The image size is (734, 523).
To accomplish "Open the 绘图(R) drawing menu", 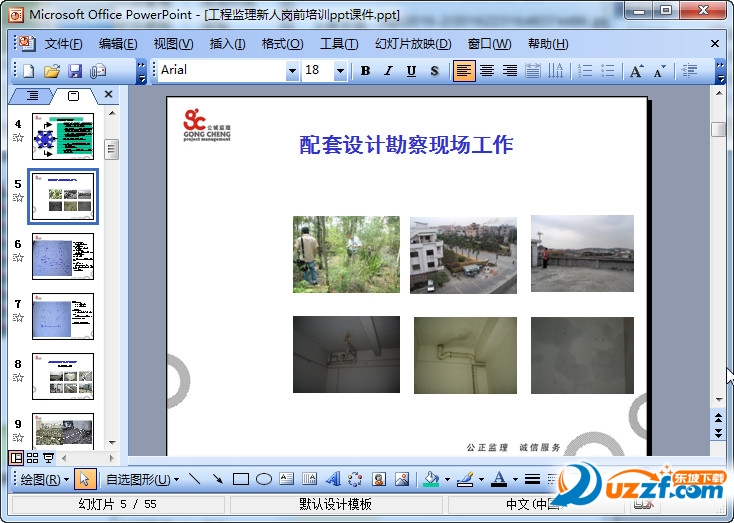I will [44, 479].
